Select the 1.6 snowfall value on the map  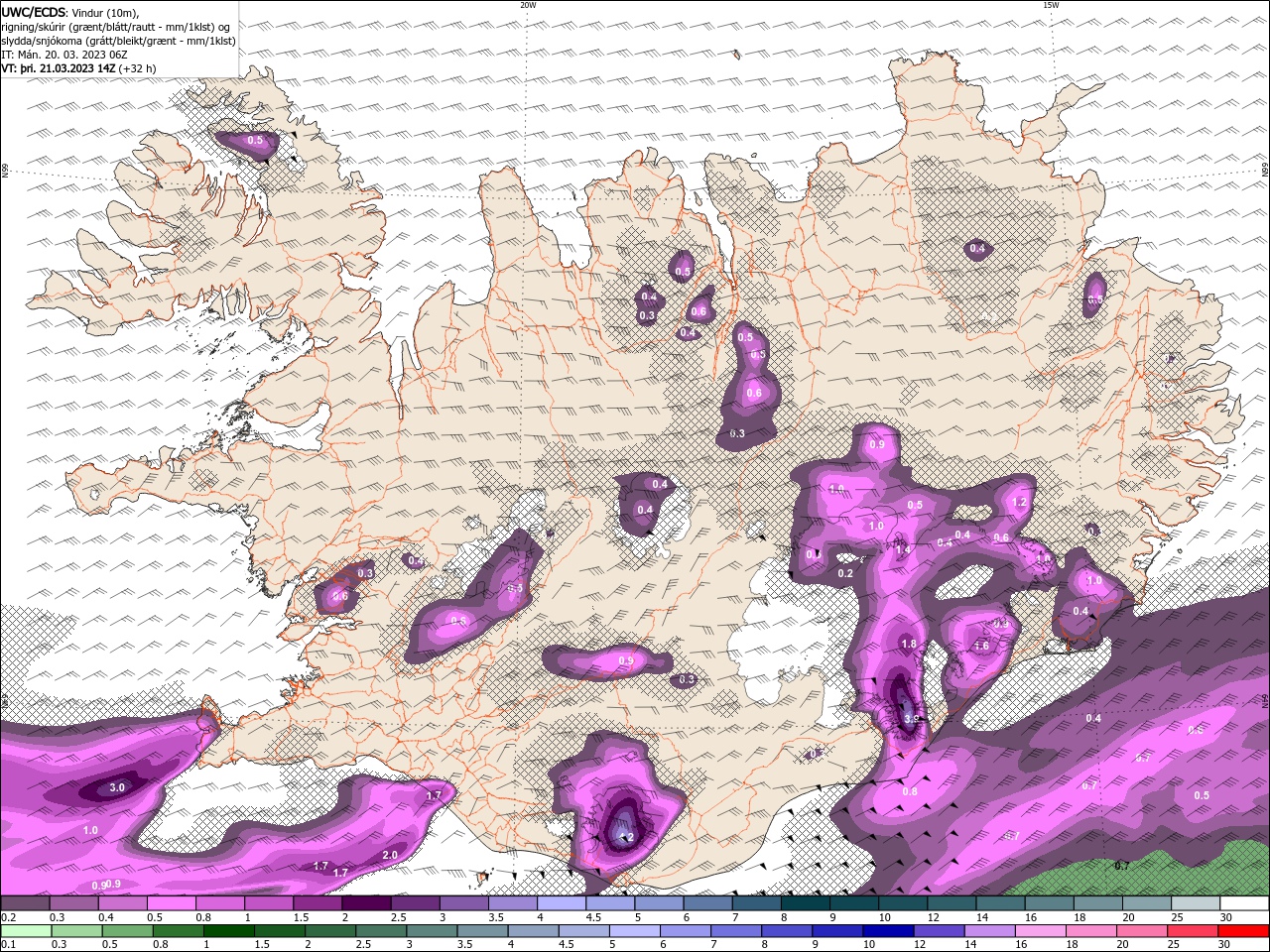981,646
